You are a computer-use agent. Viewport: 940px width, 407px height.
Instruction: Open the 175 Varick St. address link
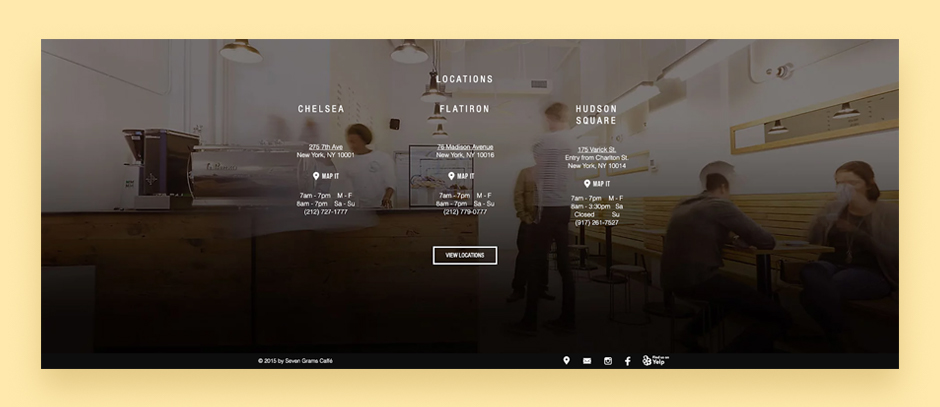point(596,150)
